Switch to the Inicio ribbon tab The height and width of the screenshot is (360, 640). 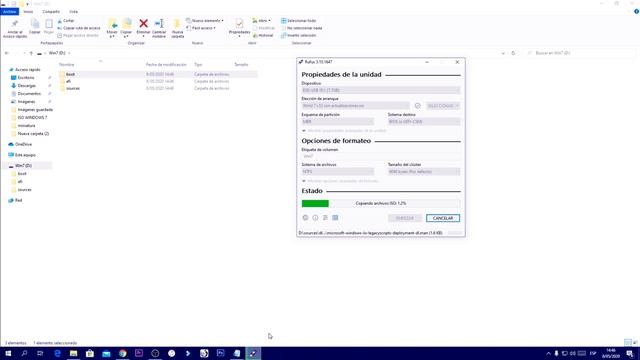pos(28,11)
